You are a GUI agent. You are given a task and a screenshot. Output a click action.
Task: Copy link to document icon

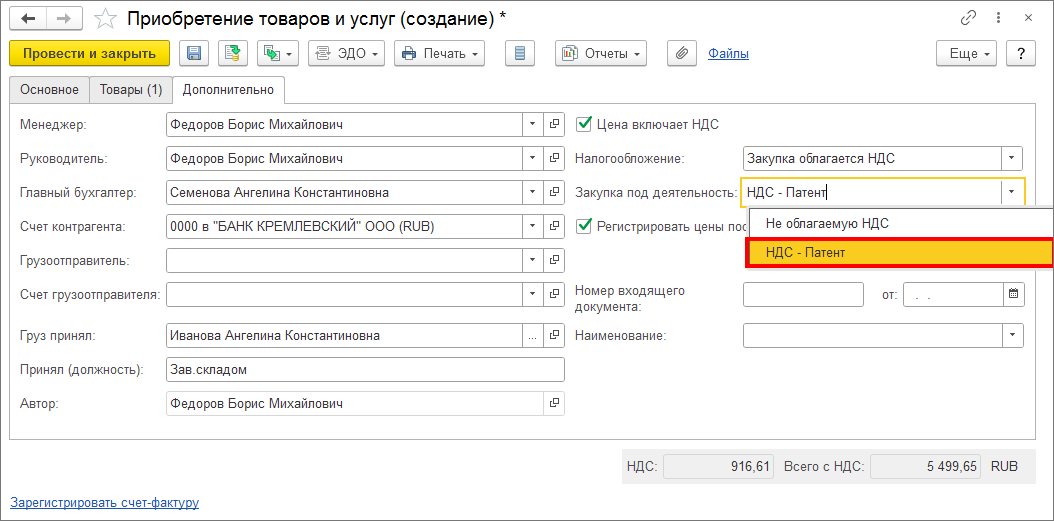[967, 18]
